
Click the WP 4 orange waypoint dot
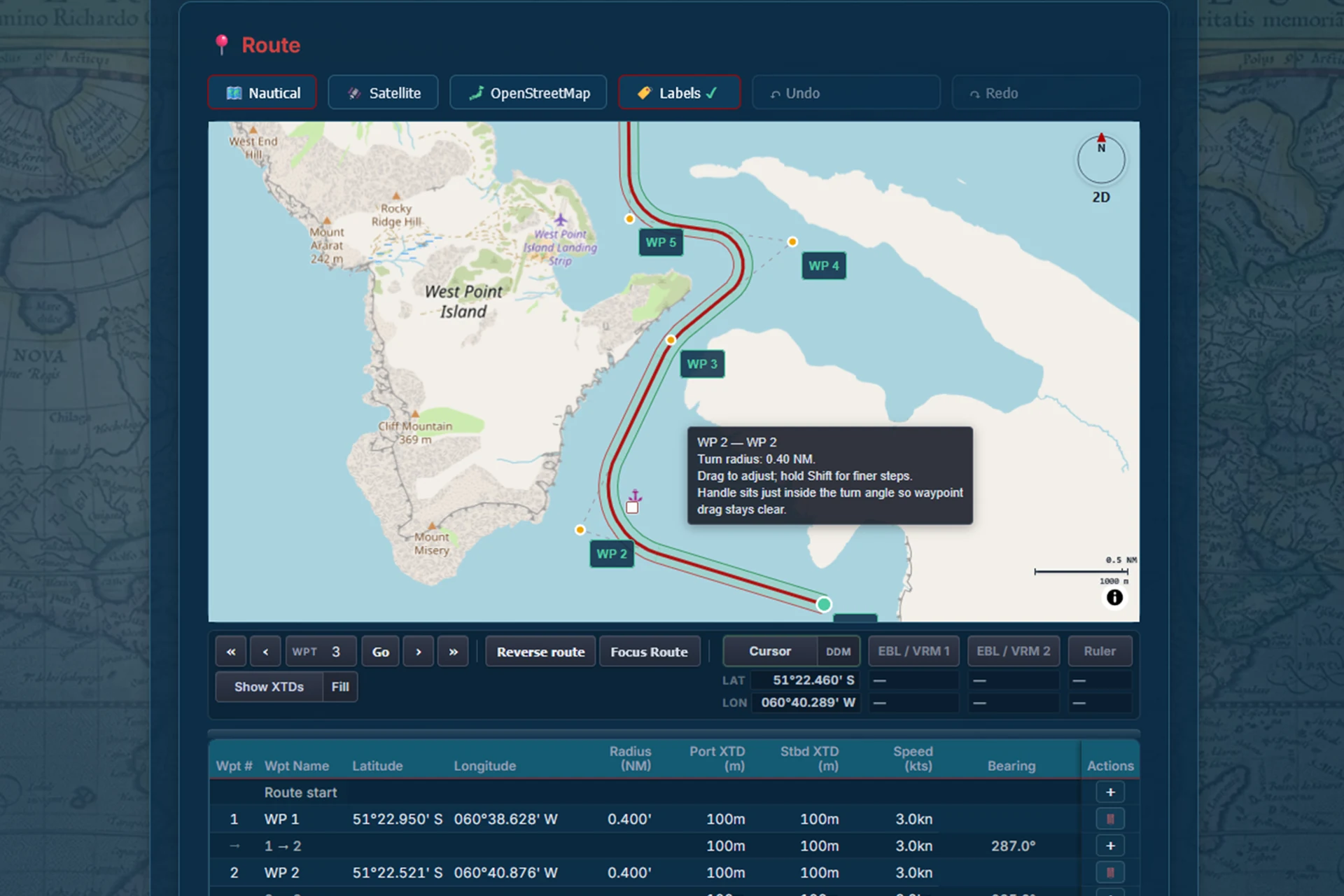pyautogui.click(x=792, y=241)
